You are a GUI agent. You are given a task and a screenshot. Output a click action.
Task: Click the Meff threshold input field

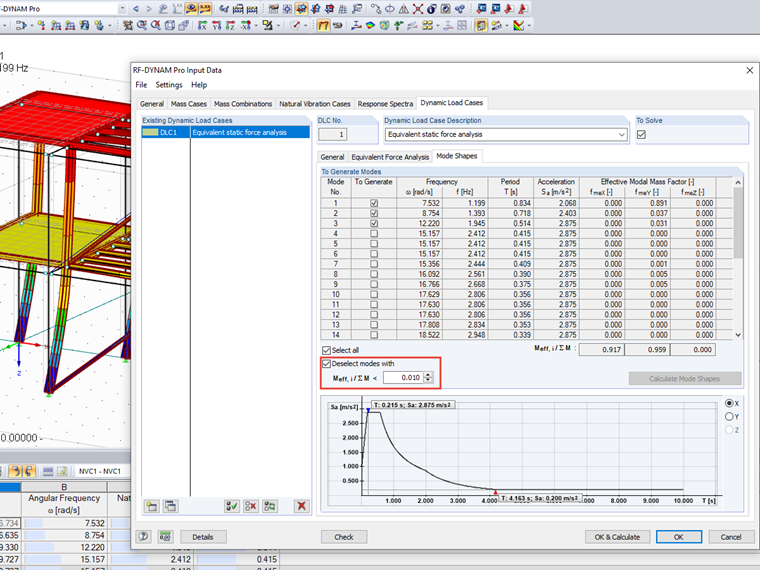point(402,377)
